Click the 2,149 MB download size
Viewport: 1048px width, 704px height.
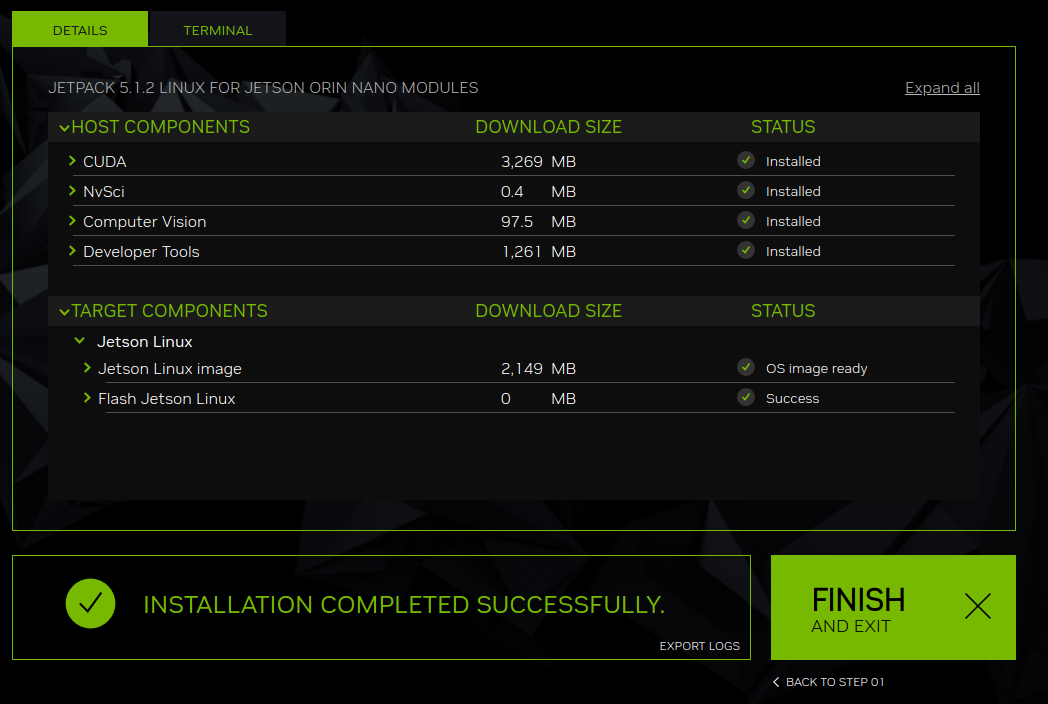(538, 369)
